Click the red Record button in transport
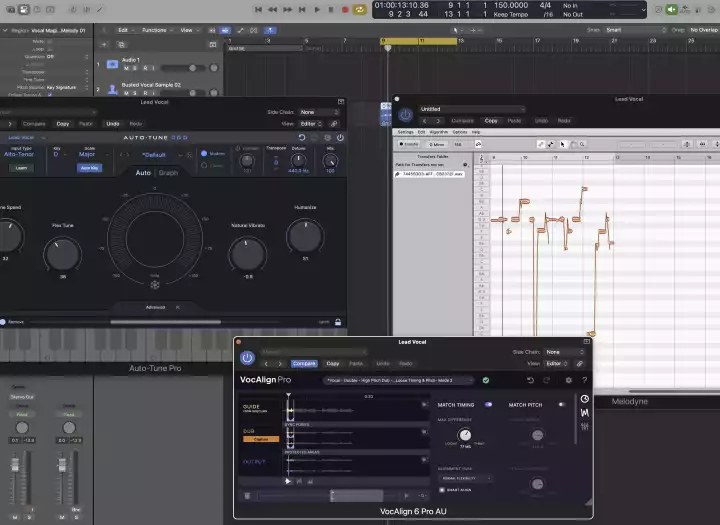The image size is (720, 525). tap(345, 9)
